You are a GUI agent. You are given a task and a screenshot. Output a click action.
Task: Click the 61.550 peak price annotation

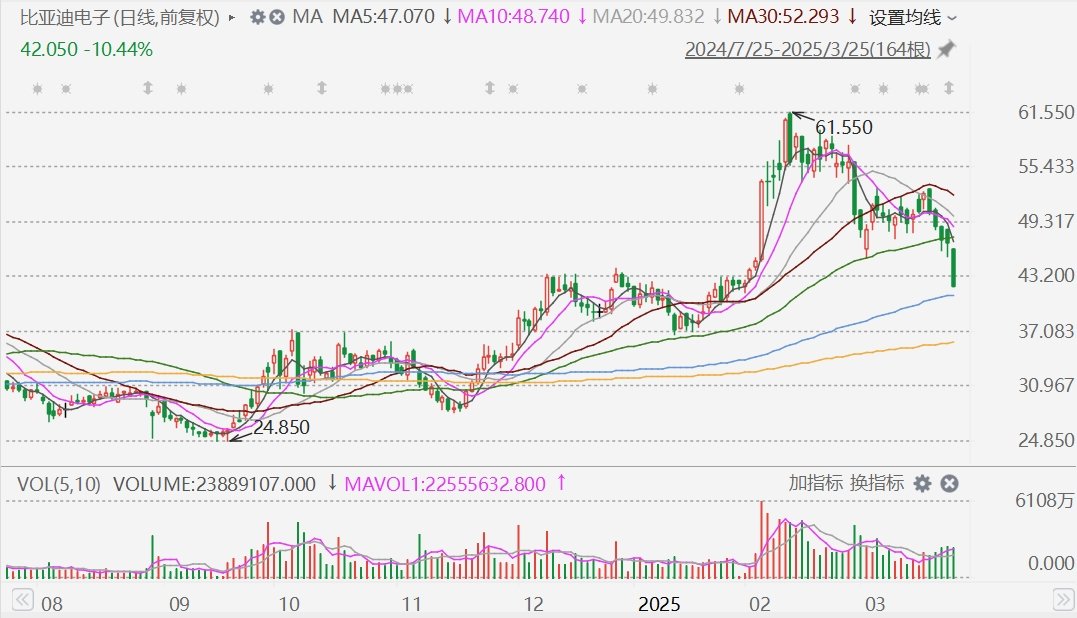(x=843, y=127)
